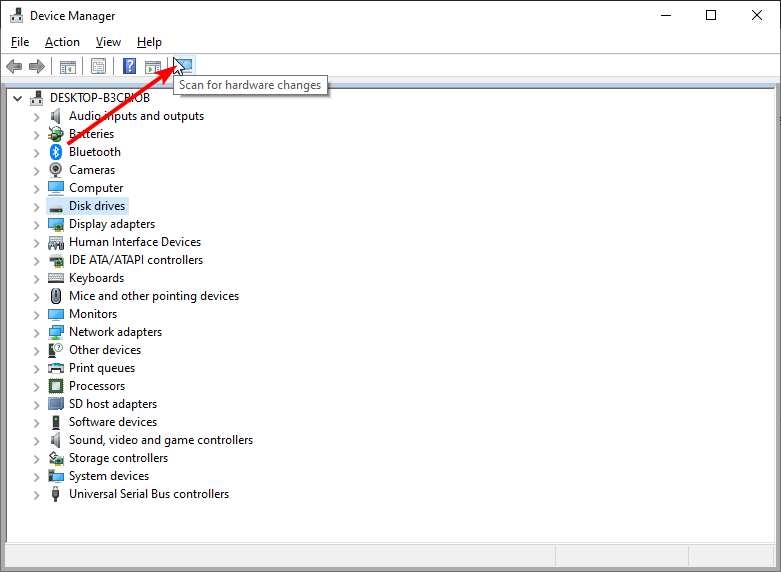
Task: Click the Network adapters icon
Action: pyautogui.click(x=56, y=332)
